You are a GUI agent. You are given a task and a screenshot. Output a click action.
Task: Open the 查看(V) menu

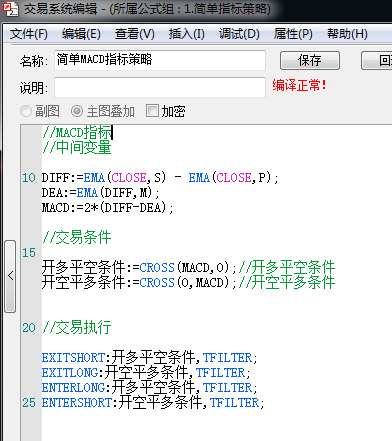(135, 34)
